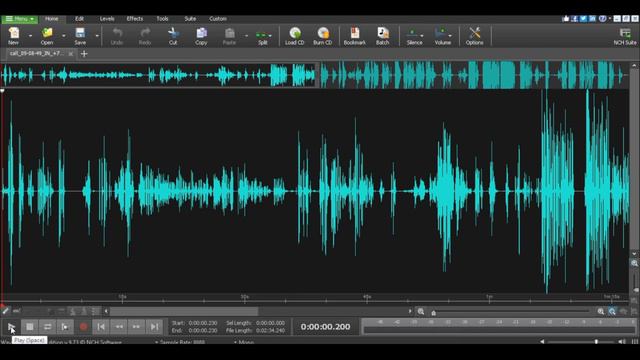Viewport: 640px width, 360px height.
Task: Click the playback volume slider knob
Action: pyautogui.click(x=596, y=341)
